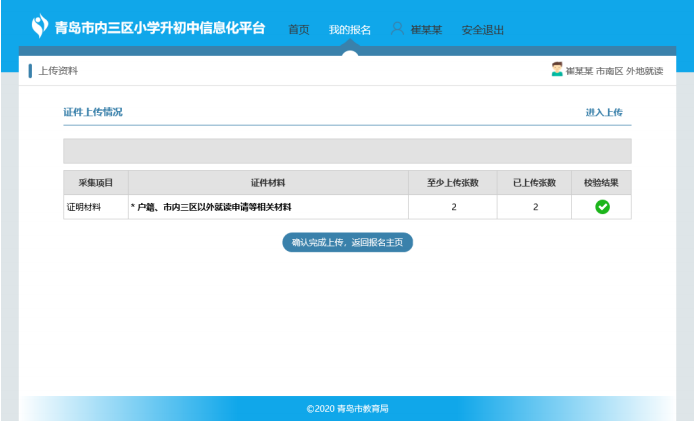Click the 至少上传张数 column header
The image size is (696, 425).
tap(452, 183)
